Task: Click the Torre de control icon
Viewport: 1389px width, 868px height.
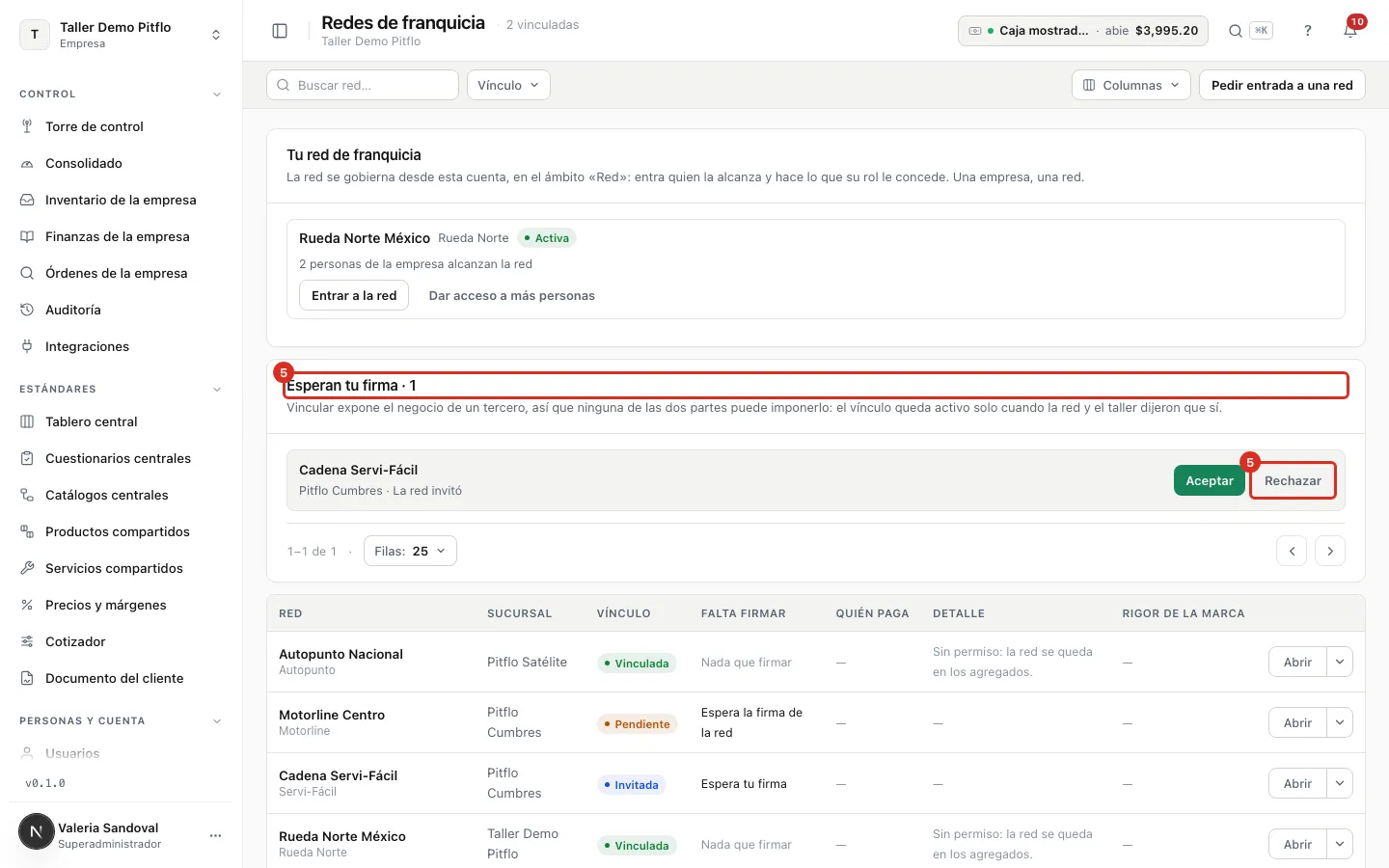Action: click(27, 126)
